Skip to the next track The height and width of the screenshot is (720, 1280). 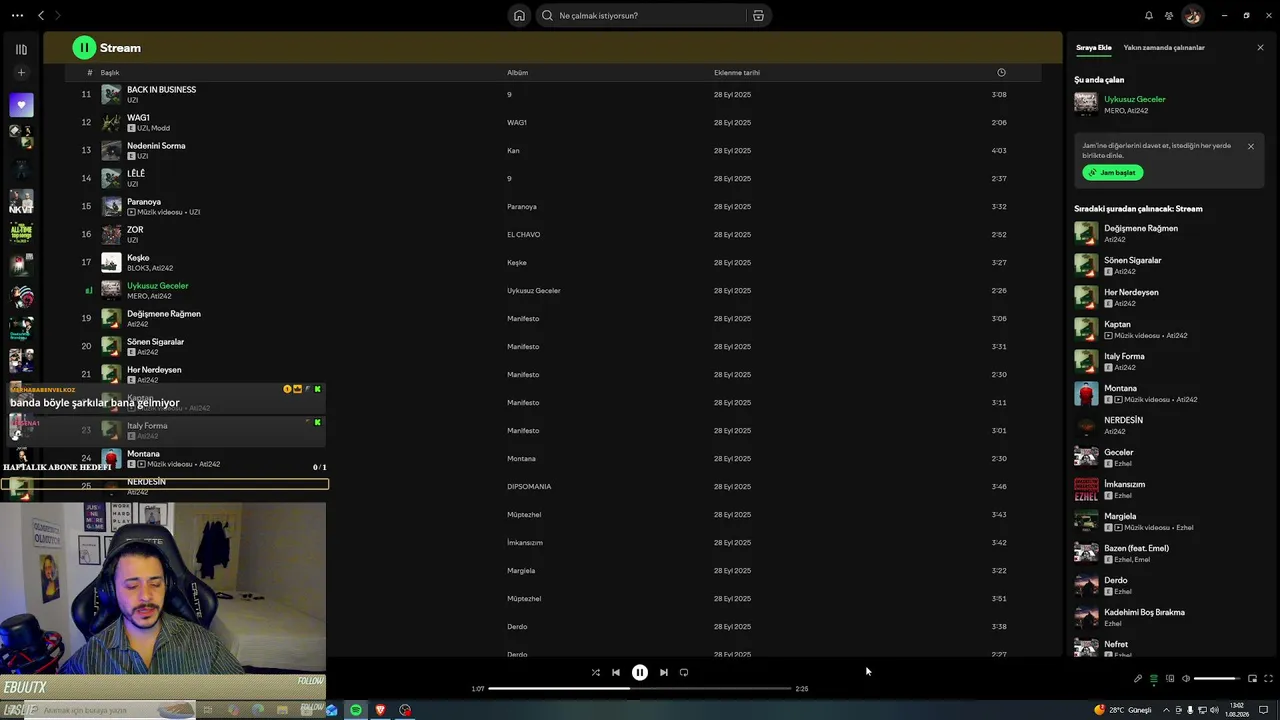coord(664,672)
